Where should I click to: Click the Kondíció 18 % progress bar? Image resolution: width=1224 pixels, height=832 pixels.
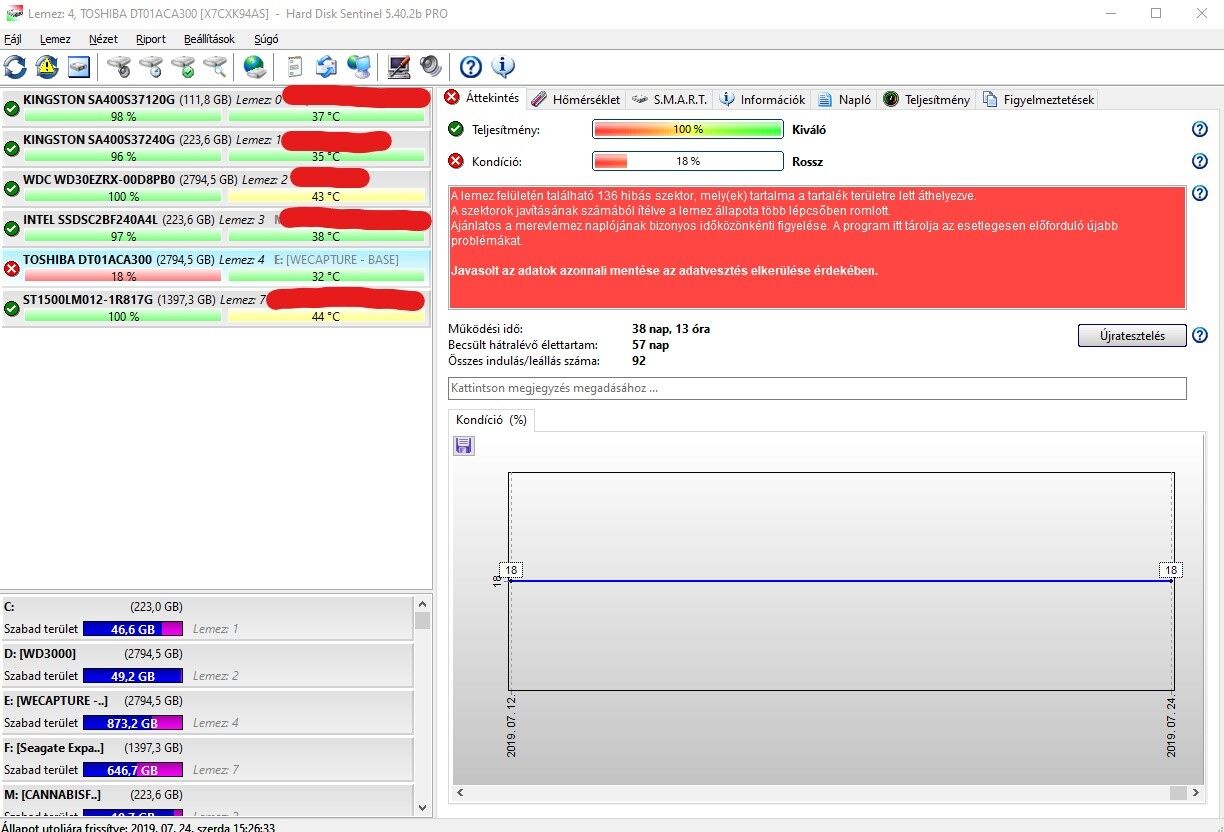[687, 161]
